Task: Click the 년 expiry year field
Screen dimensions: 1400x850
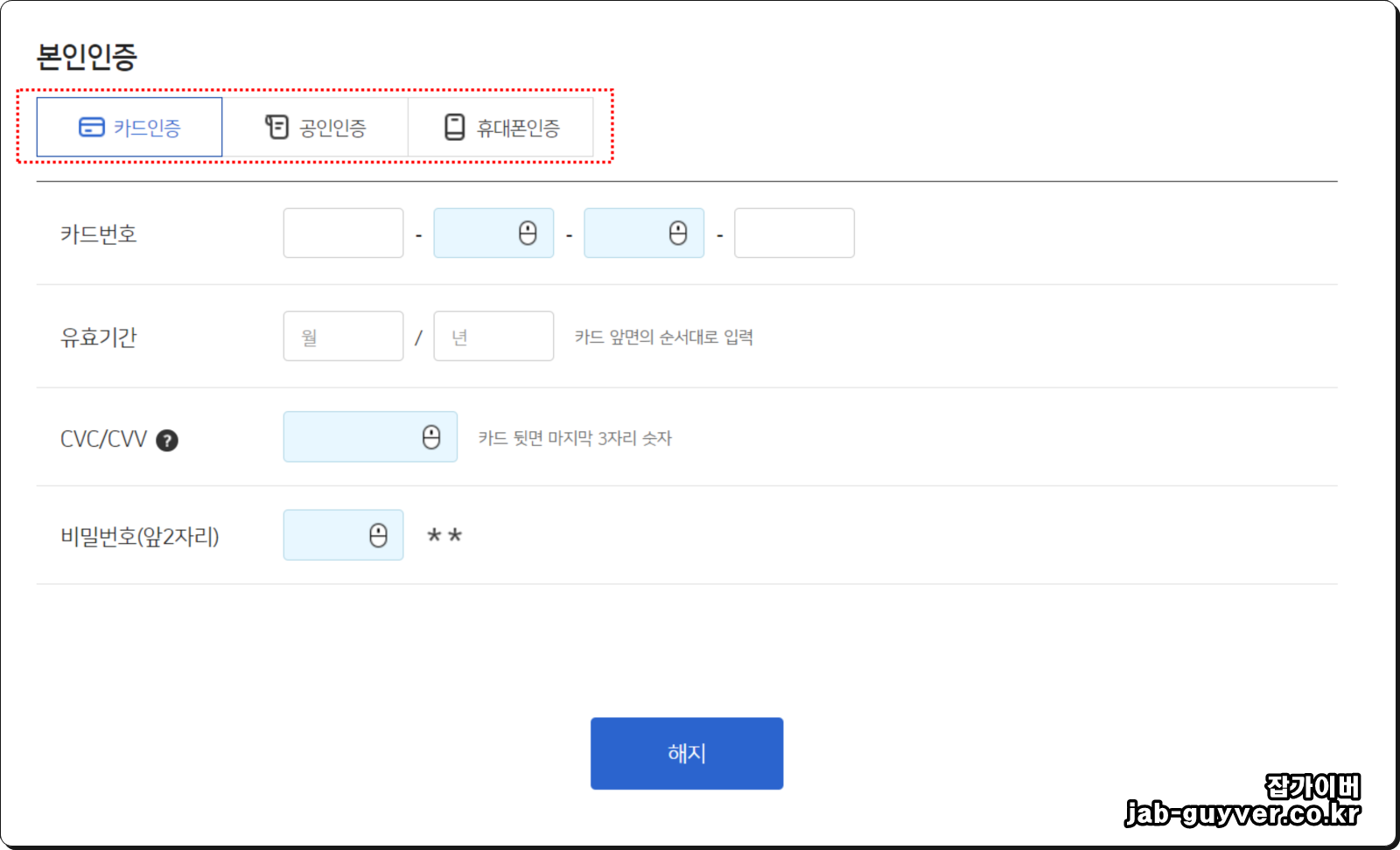Action: point(493,336)
